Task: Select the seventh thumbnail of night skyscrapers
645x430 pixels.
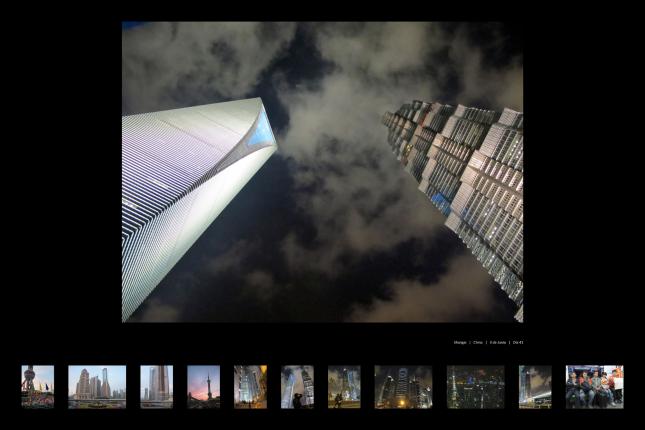Action: [344, 386]
